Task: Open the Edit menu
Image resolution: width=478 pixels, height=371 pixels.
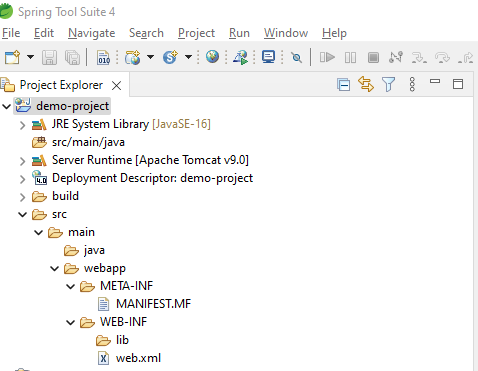Action: pos(44,33)
